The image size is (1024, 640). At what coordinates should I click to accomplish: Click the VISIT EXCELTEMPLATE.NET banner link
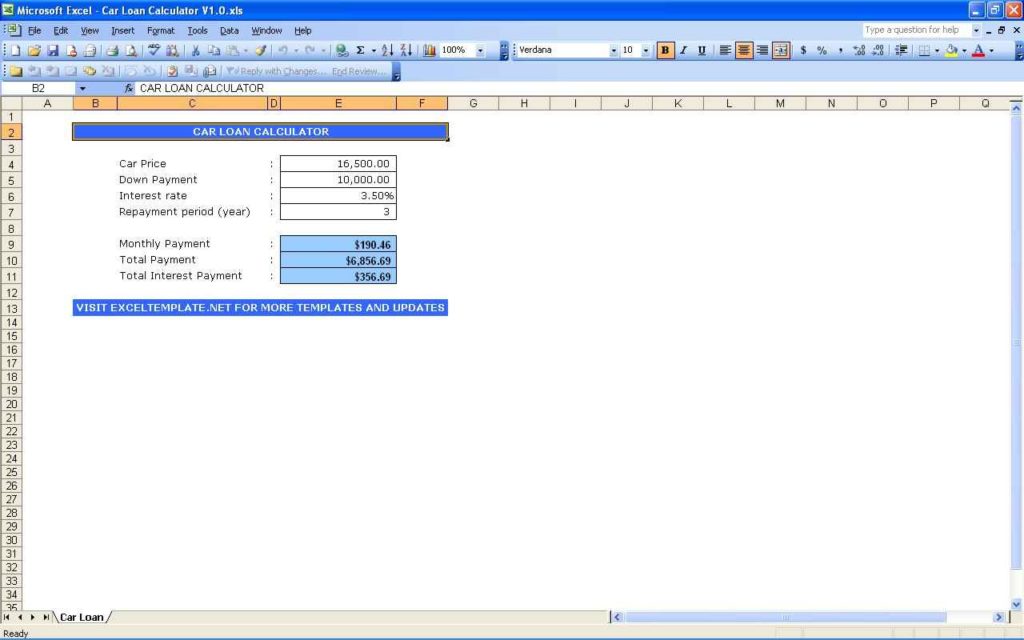(x=260, y=308)
